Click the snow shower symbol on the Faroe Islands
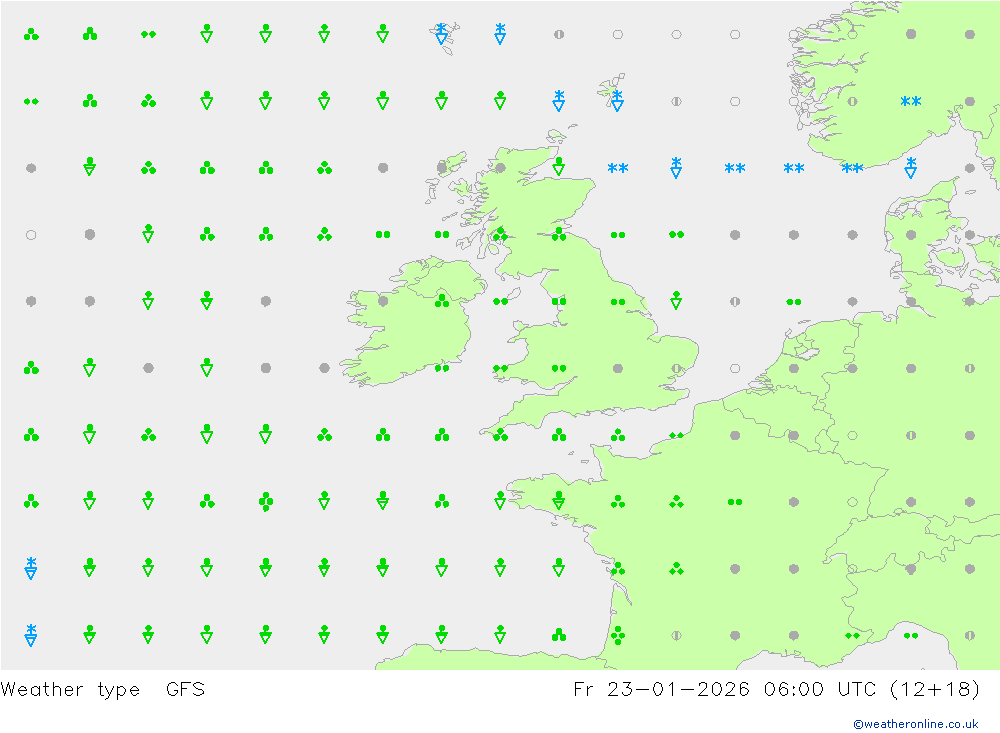Image resolution: width=1000 pixels, height=733 pixels. coord(441,34)
